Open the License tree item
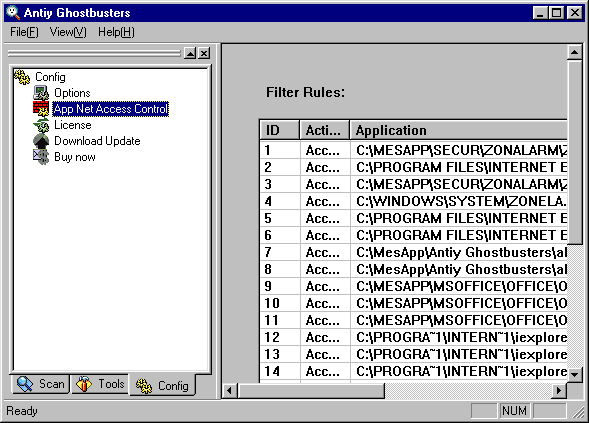This screenshot has width=589, height=423. point(72,125)
